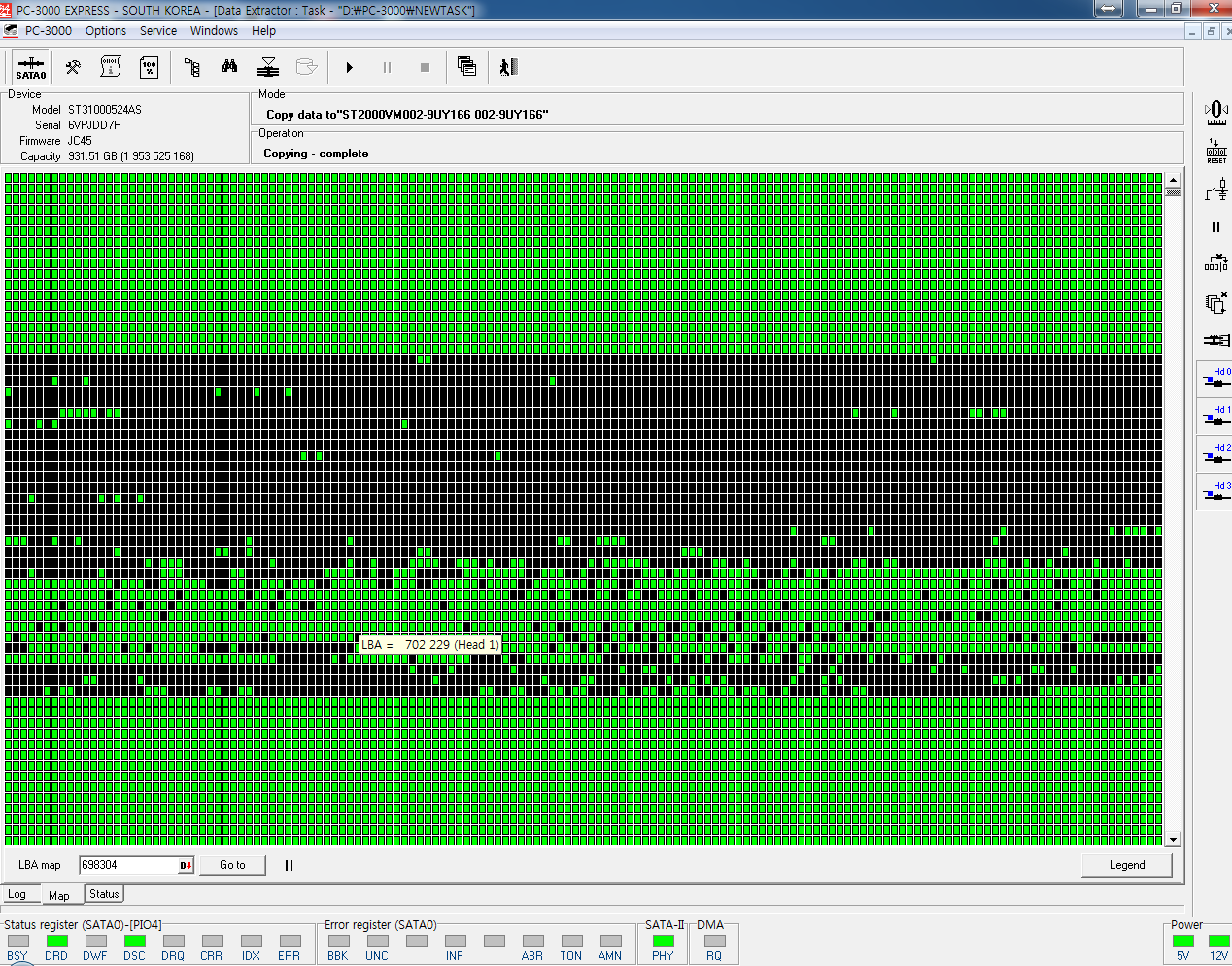Click the serial number 6VPJDD7R text
This screenshot has height=966, width=1232.
(95, 125)
